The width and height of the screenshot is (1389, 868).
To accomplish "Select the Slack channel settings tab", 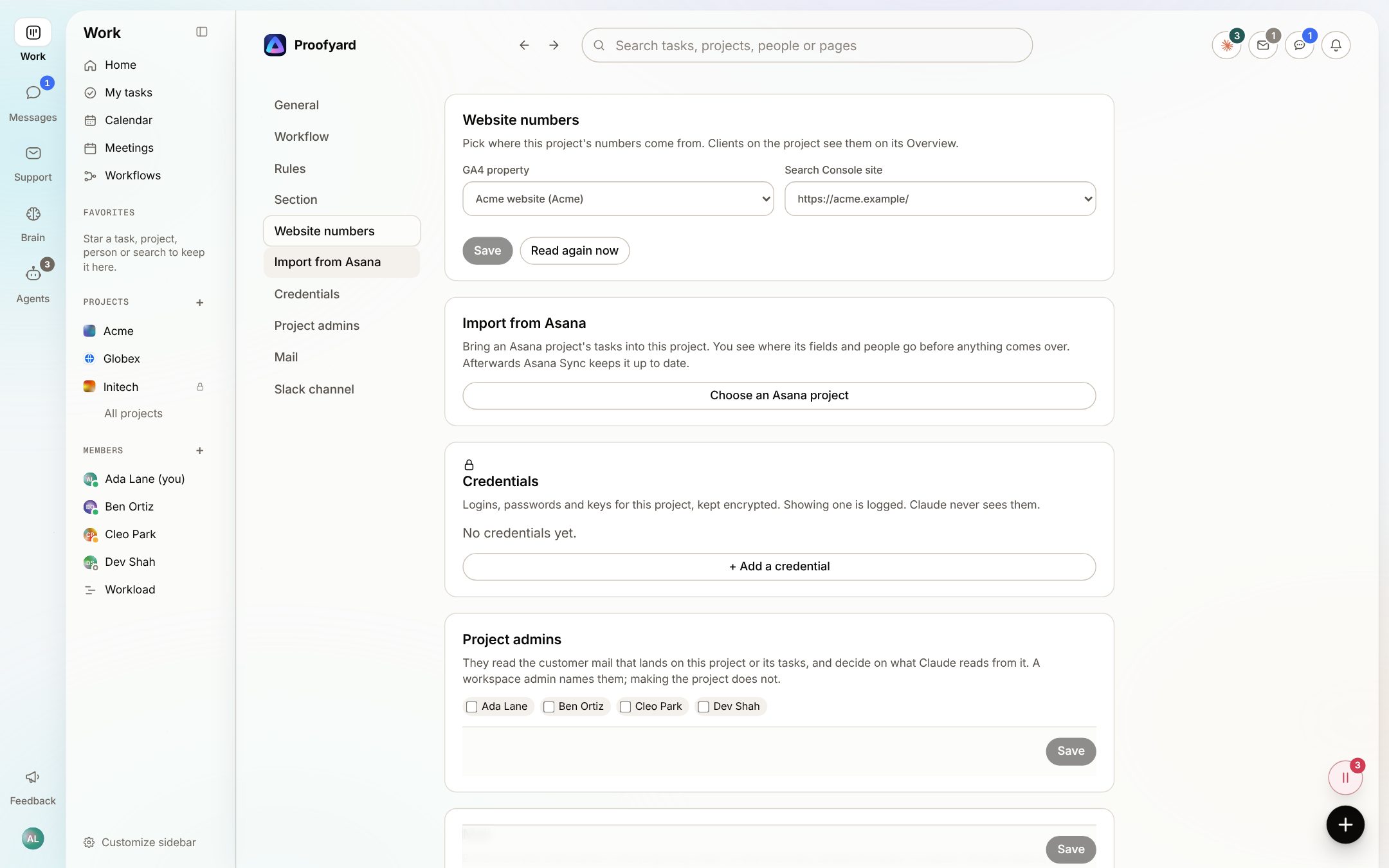I will coord(341,389).
